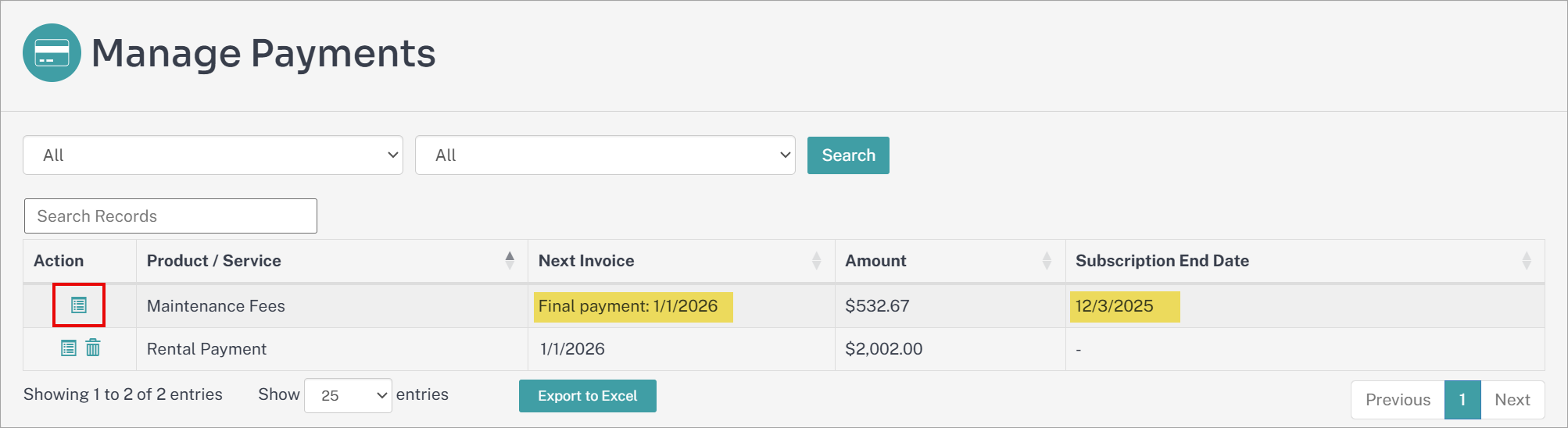Open the second All filter dropdown beside Search
Image resolution: width=1568 pixels, height=428 pixels.
605,155
